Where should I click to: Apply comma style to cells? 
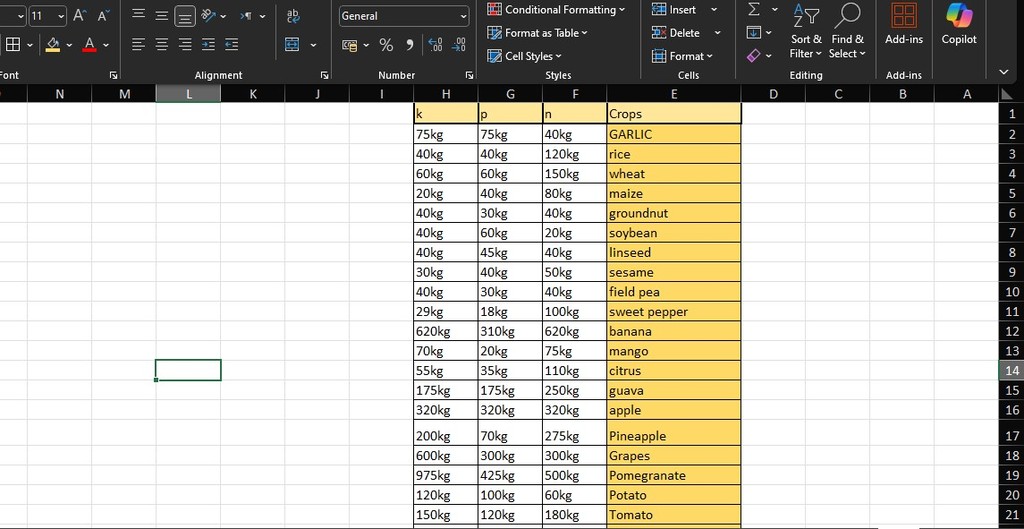click(x=410, y=45)
